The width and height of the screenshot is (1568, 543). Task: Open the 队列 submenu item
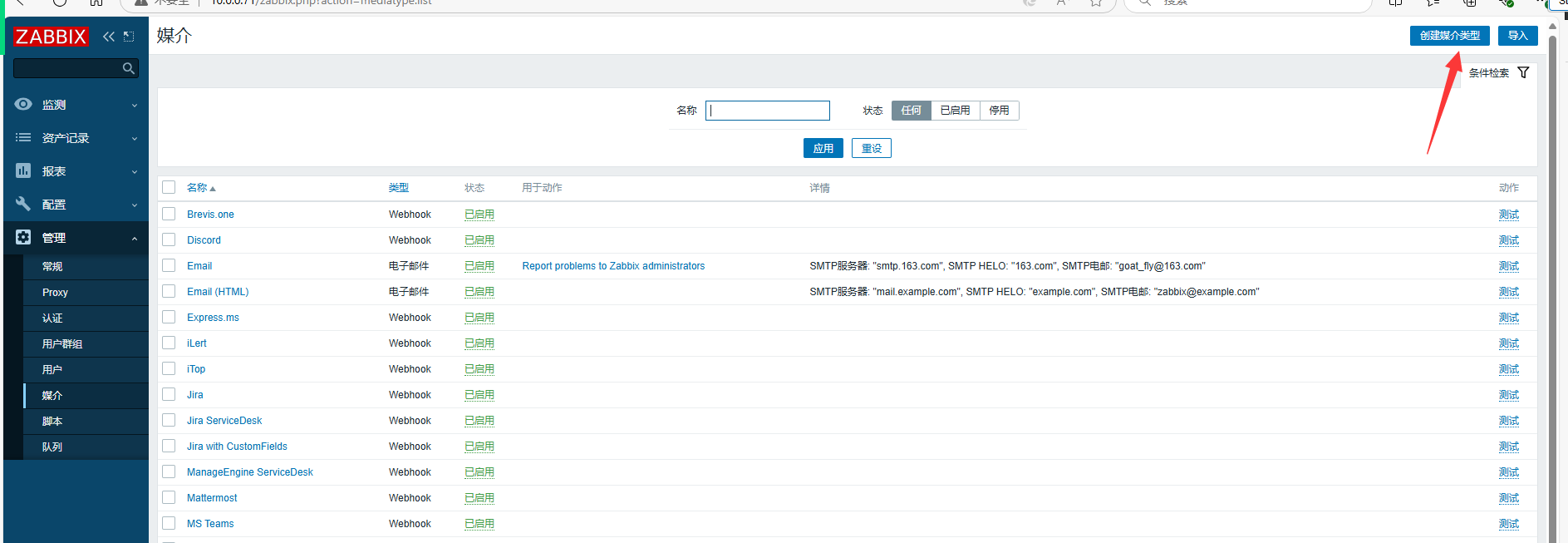87,447
